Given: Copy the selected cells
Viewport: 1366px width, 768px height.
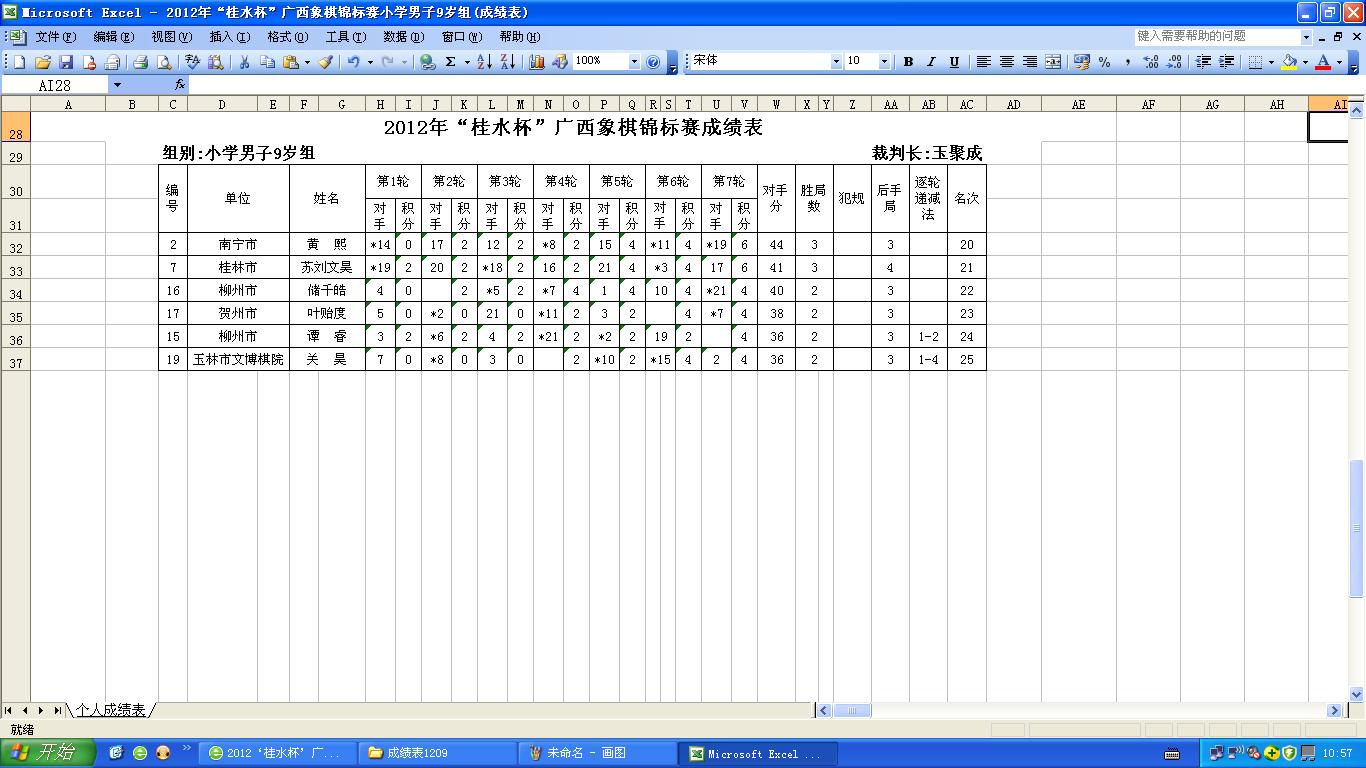Looking at the screenshot, I should click(267, 62).
